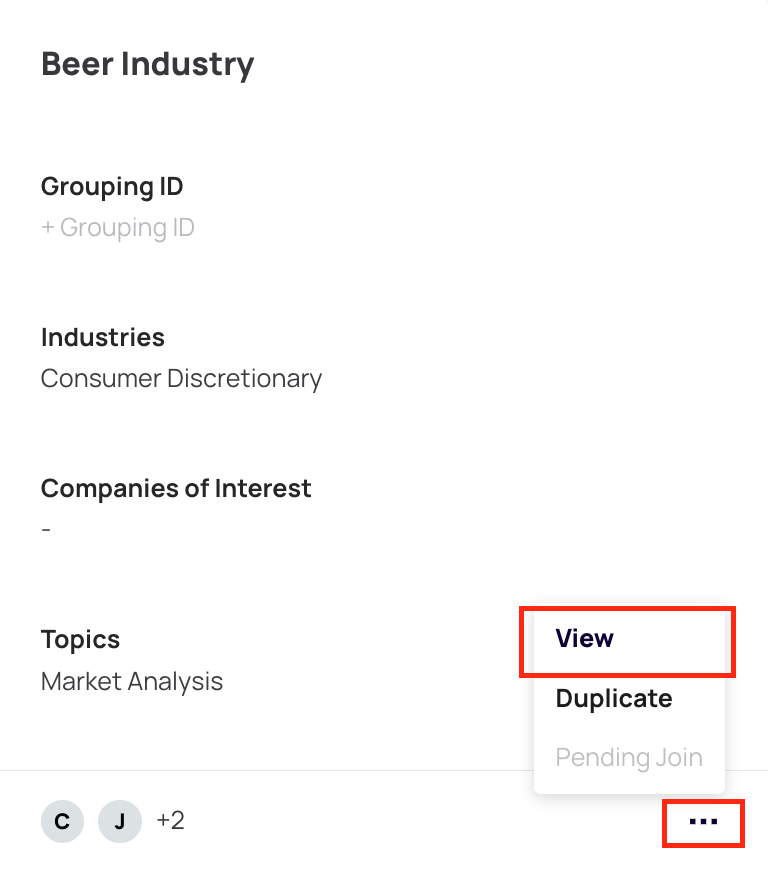Click the Topics heading
768x892 pixels.
80,639
